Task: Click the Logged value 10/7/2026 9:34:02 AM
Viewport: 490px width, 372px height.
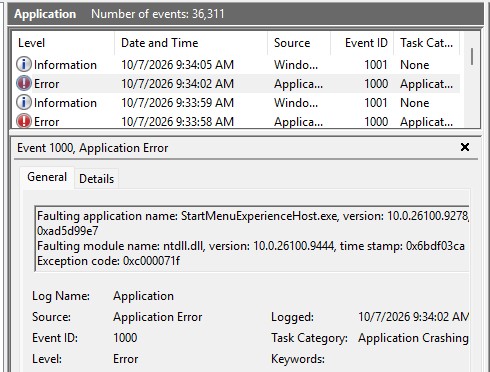Action: pyautogui.click(x=413, y=317)
